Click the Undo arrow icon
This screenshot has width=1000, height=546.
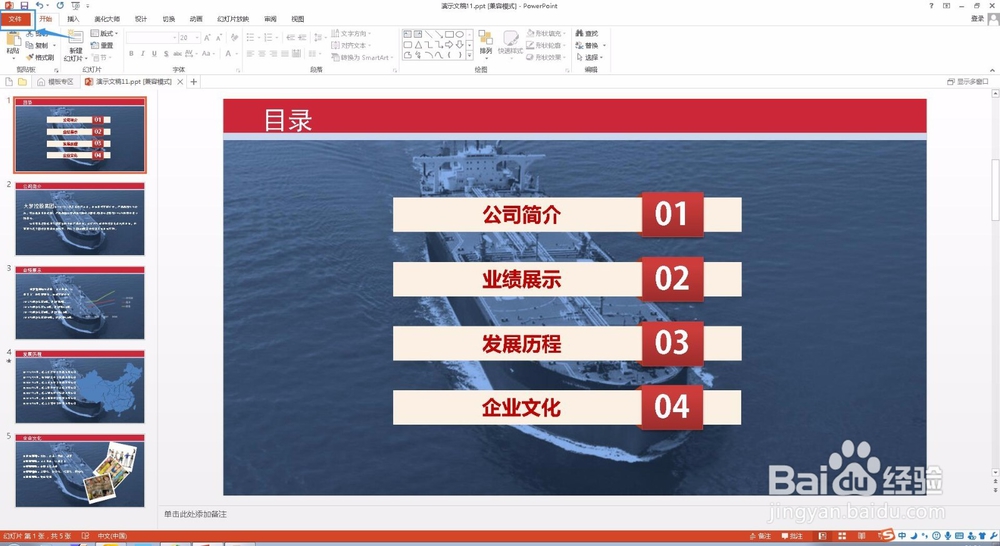[x=40, y=6]
